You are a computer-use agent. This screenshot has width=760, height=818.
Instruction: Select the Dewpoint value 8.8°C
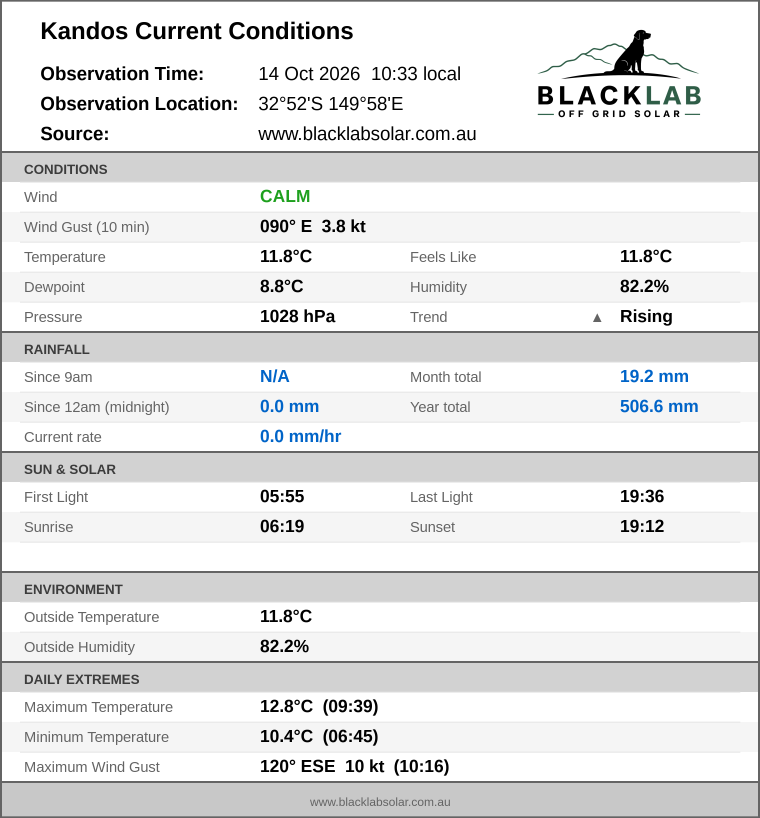point(282,286)
